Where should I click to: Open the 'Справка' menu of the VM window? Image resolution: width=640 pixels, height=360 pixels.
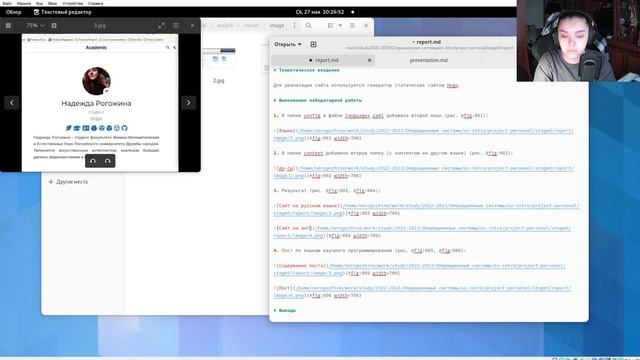[96, 3]
